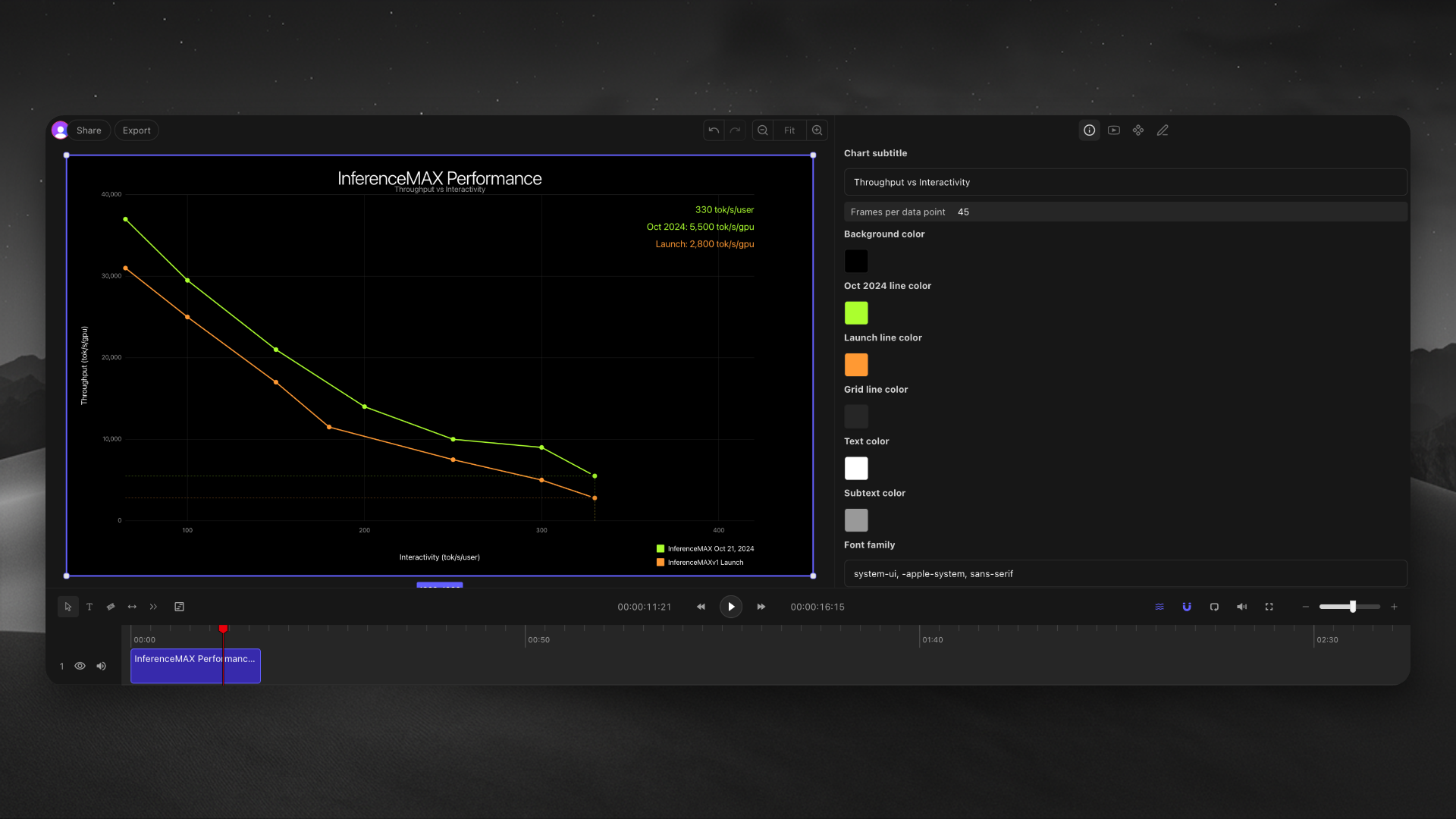This screenshot has width=1456, height=819.
Task: Open the components diamond icon panel
Action: pos(1138,130)
